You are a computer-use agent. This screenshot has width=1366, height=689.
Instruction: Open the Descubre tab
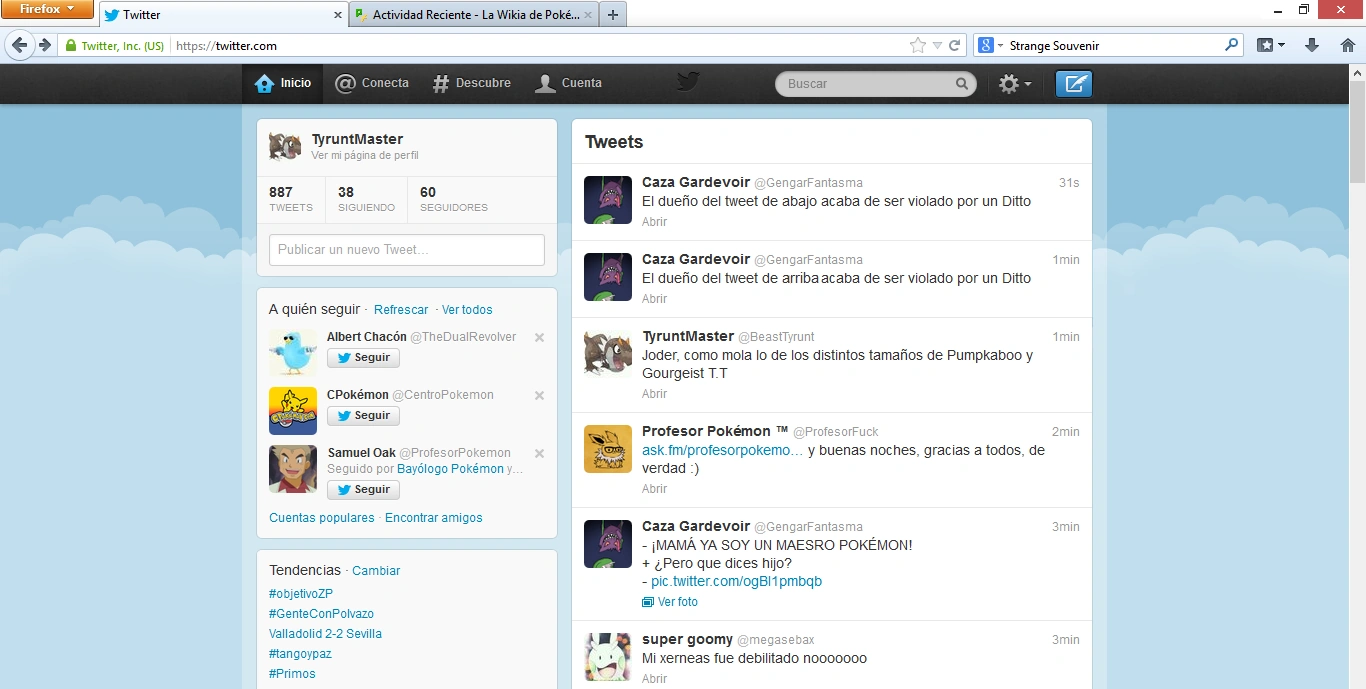click(x=471, y=83)
